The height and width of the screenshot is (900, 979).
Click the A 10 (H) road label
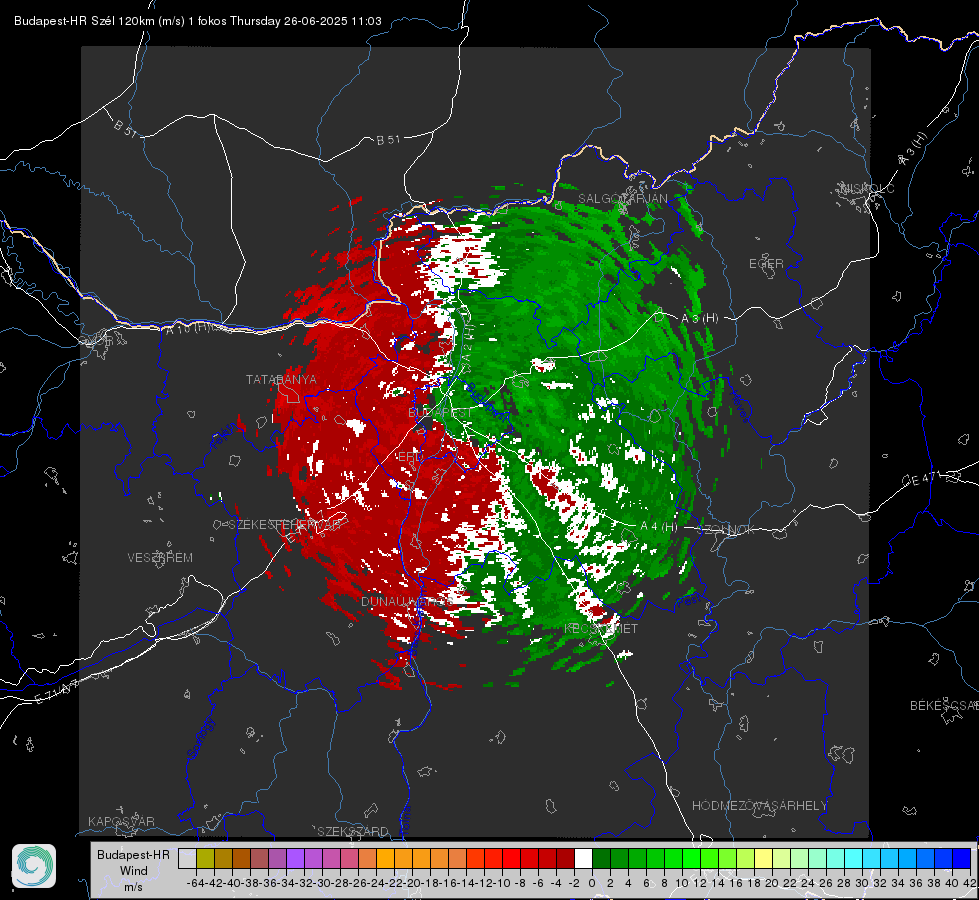click(188, 327)
